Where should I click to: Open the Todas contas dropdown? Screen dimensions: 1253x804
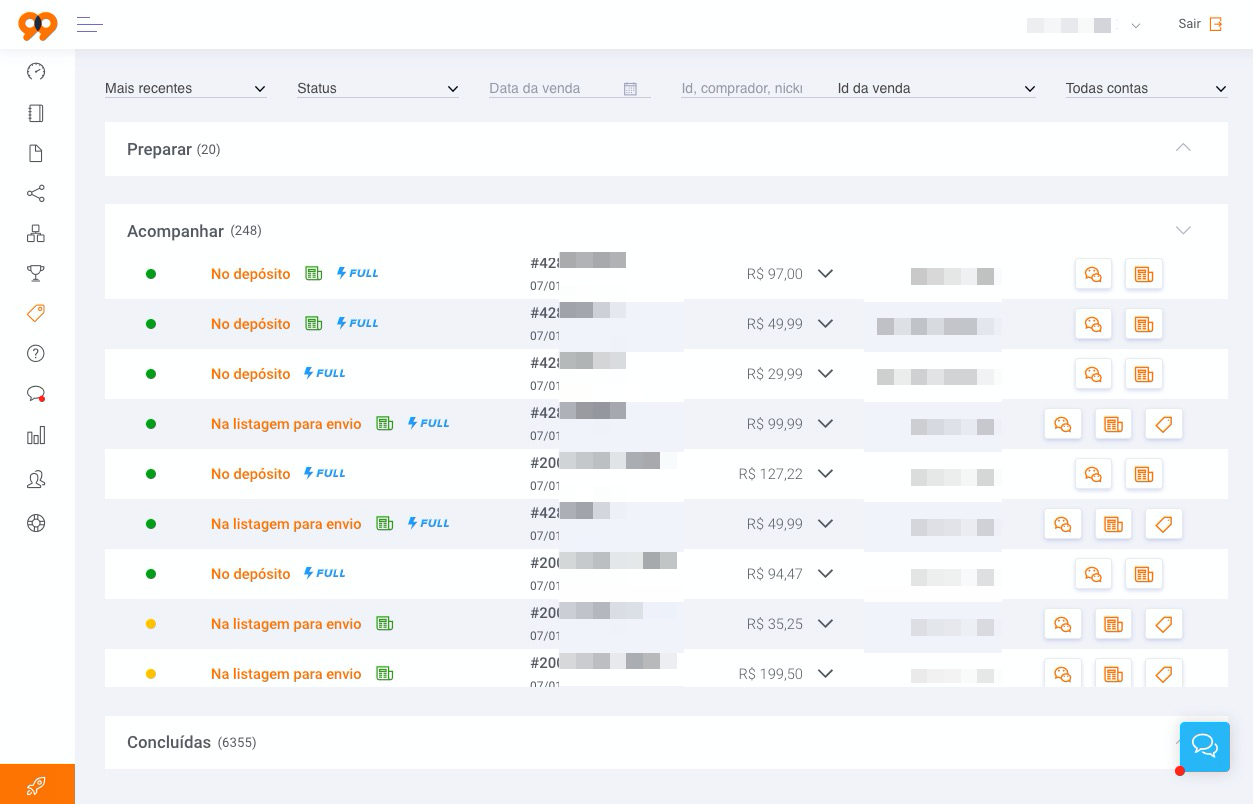tap(1146, 88)
